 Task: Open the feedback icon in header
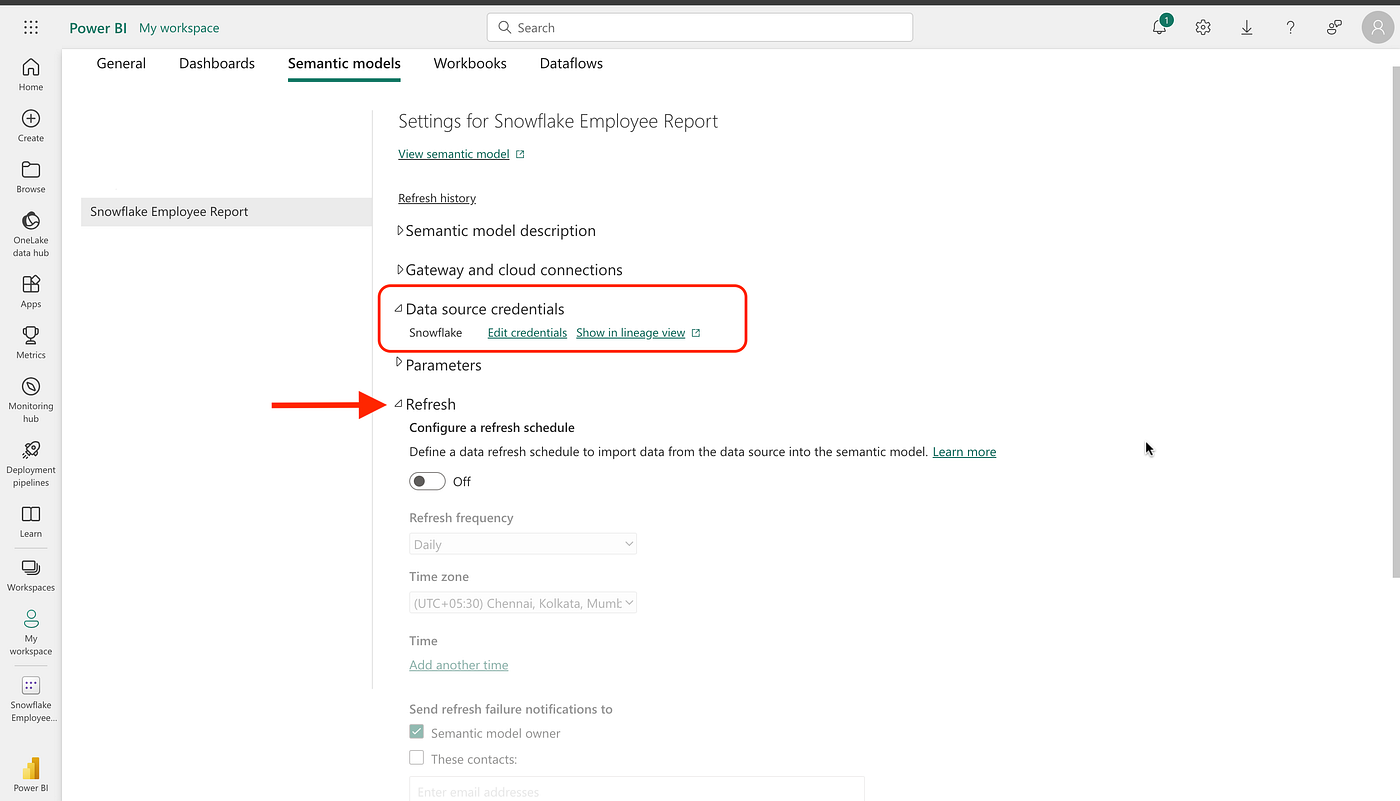point(1334,28)
